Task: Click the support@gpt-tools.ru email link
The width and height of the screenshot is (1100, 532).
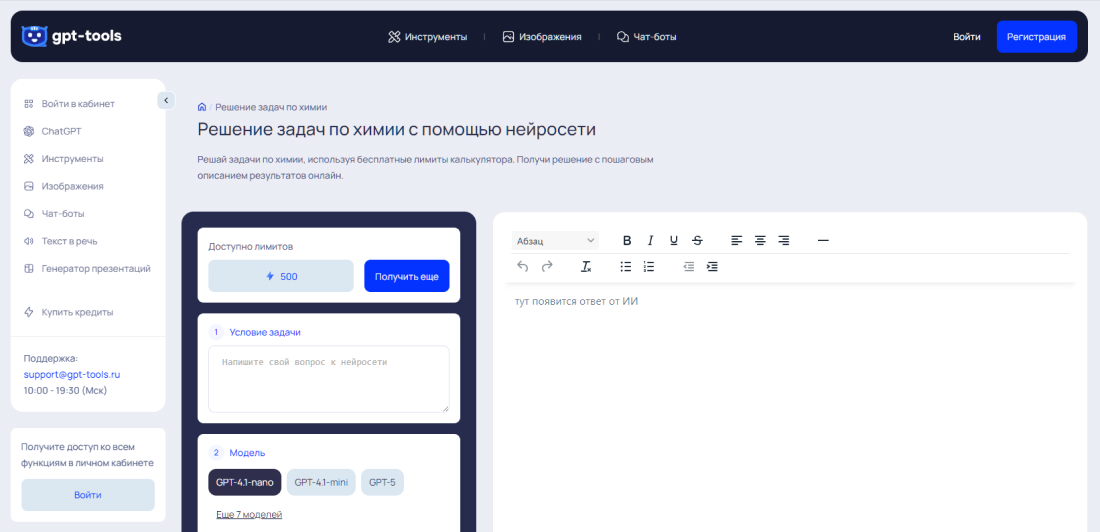Action: click(x=72, y=375)
